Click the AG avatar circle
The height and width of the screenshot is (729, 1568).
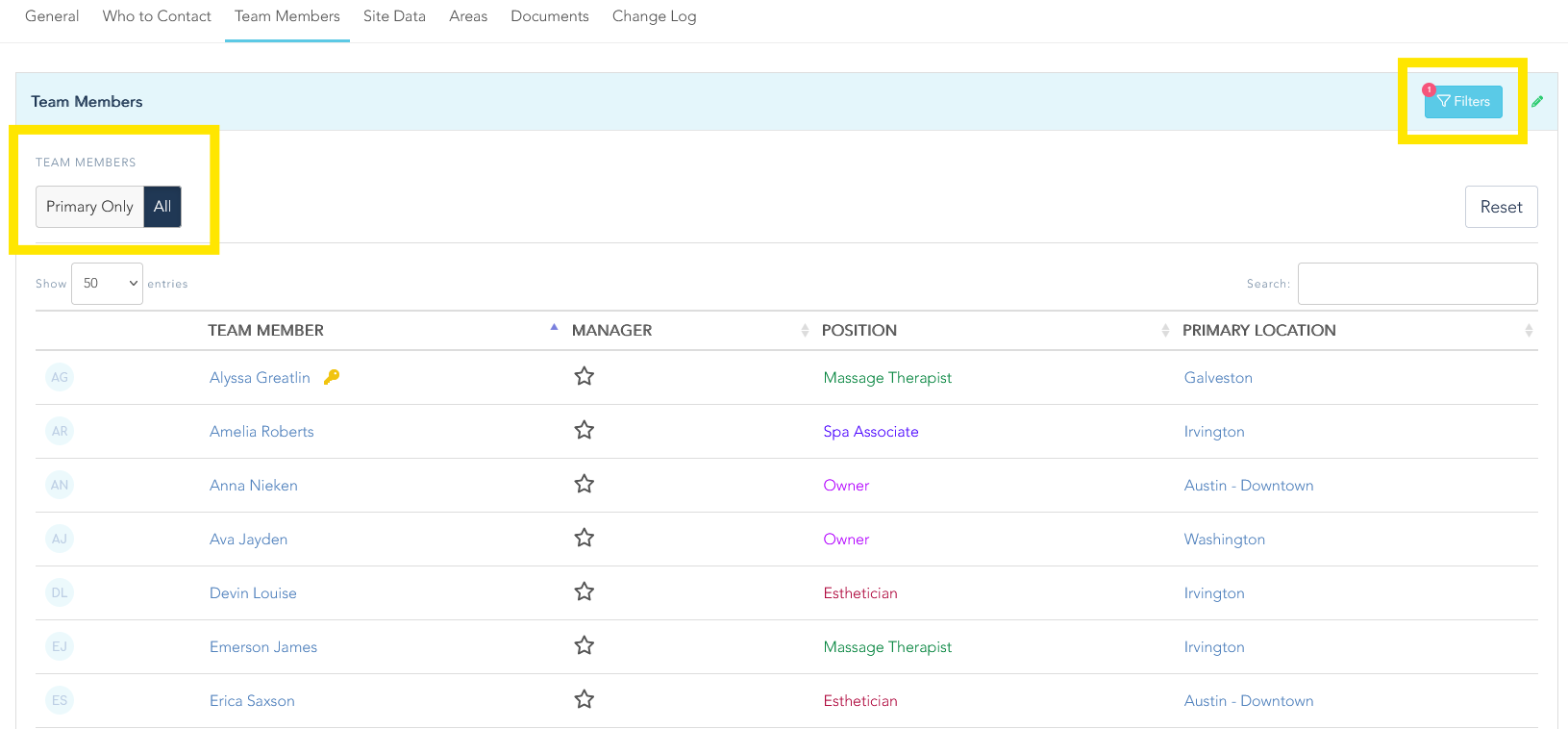tap(60, 377)
